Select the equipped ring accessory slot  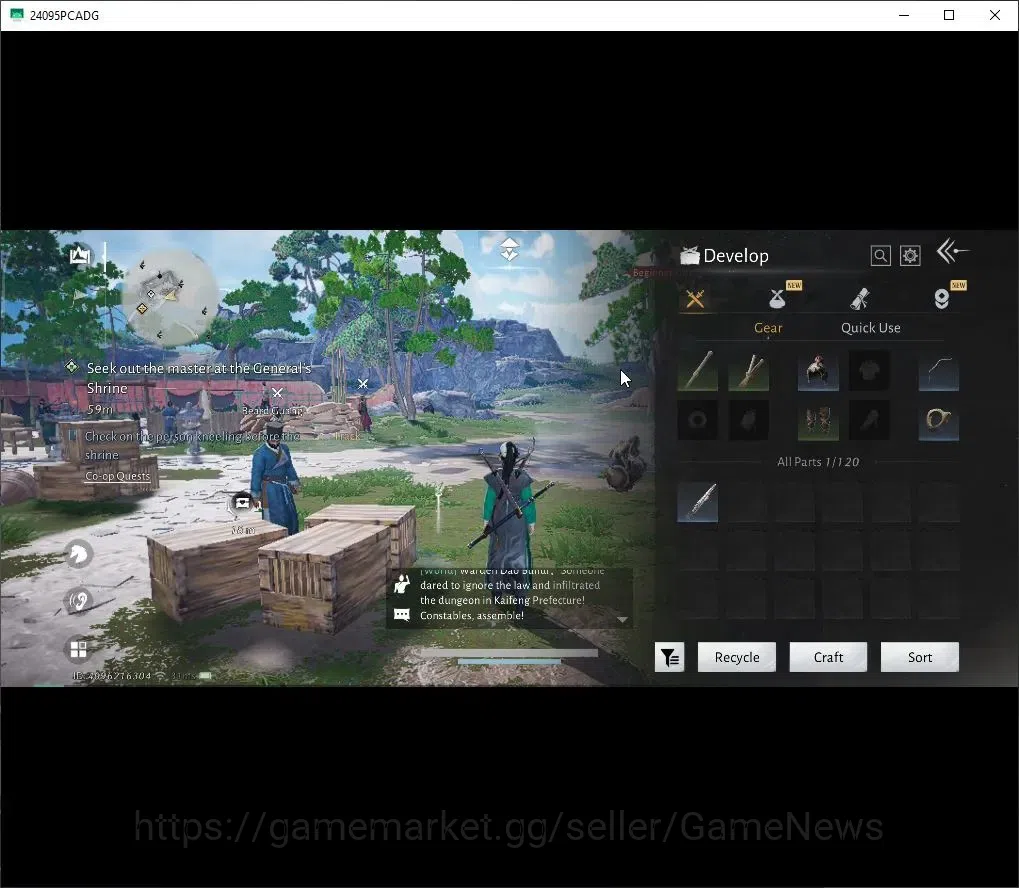pos(938,421)
